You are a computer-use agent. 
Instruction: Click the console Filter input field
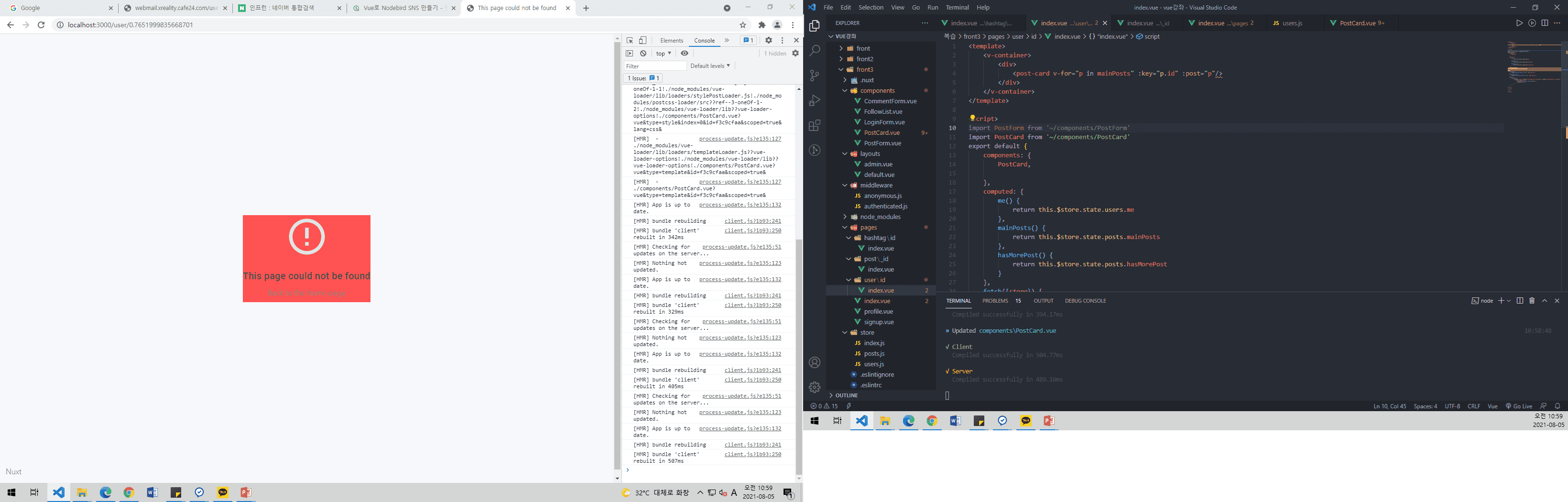coord(654,65)
